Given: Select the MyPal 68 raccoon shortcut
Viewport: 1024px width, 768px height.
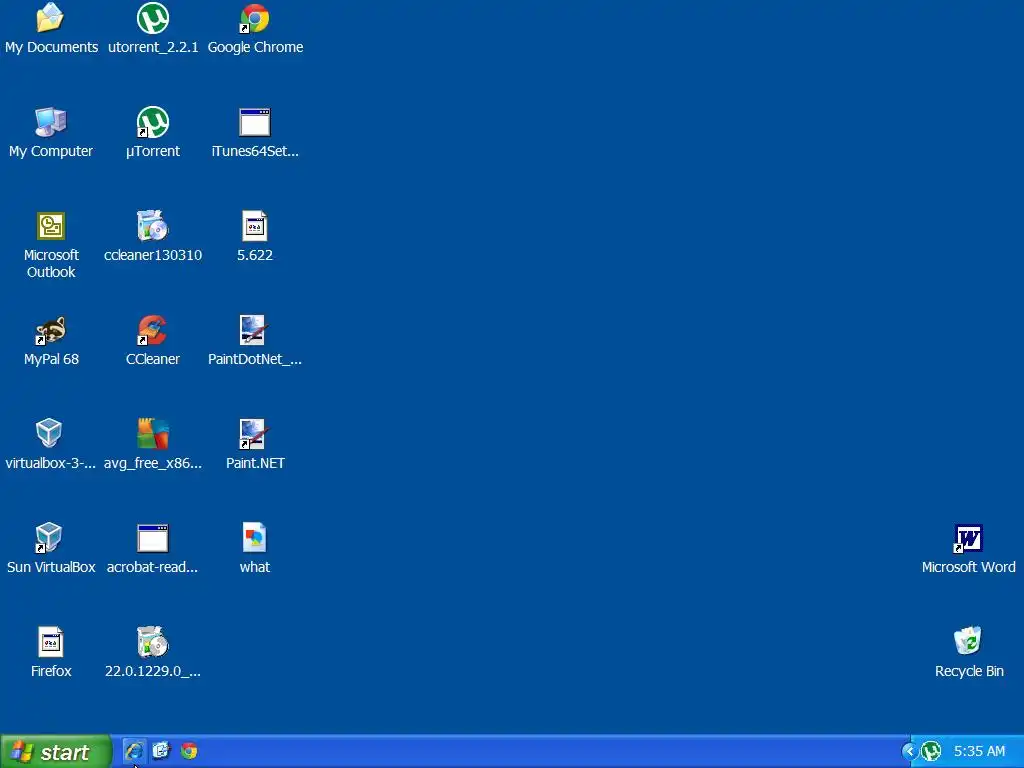Looking at the screenshot, I should pyautogui.click(x=50, y=330).
